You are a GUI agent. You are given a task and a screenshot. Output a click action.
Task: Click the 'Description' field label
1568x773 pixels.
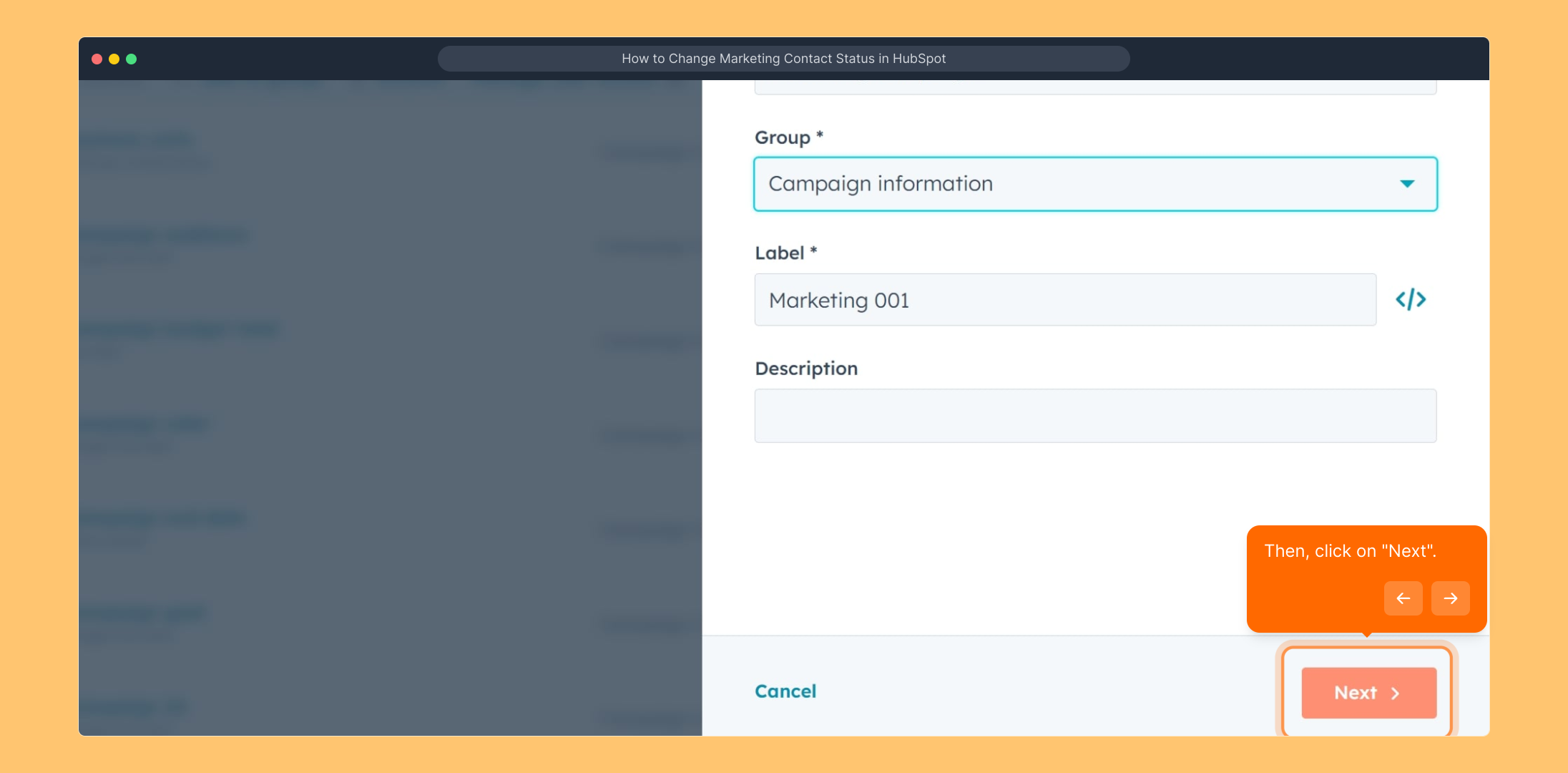coord(806,369)
